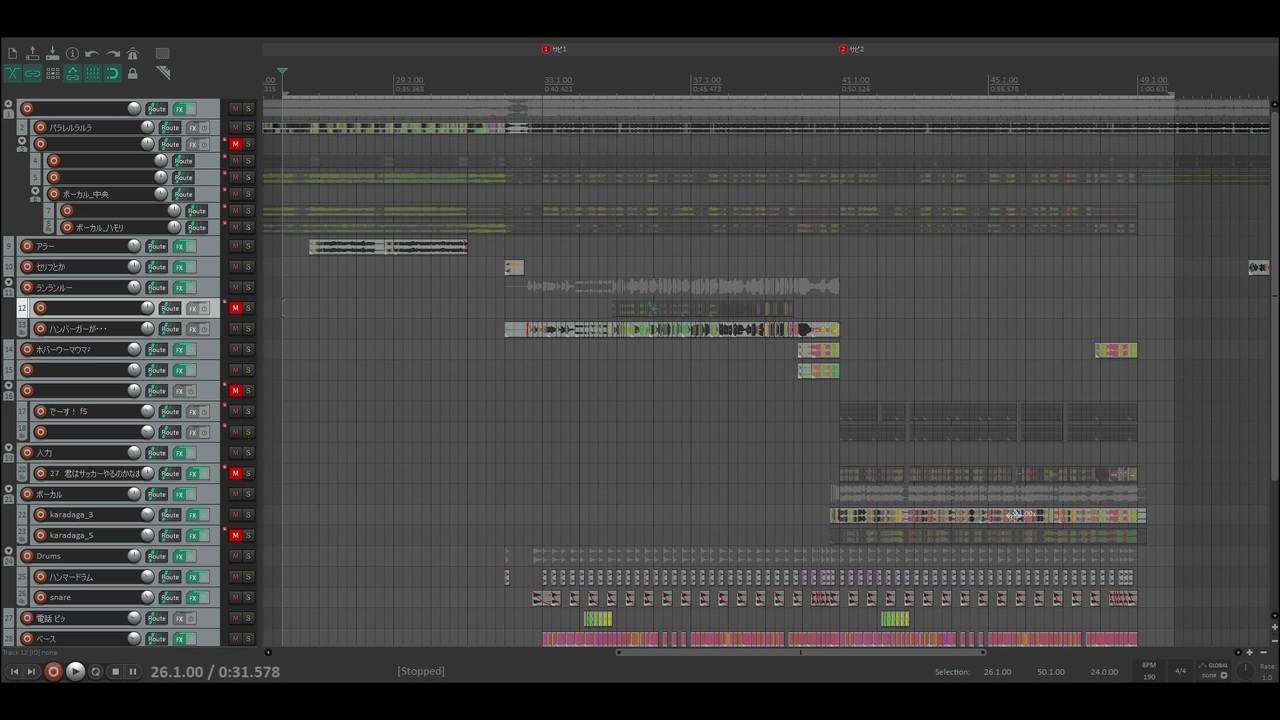Click the Save project icon

click(52, 54)
